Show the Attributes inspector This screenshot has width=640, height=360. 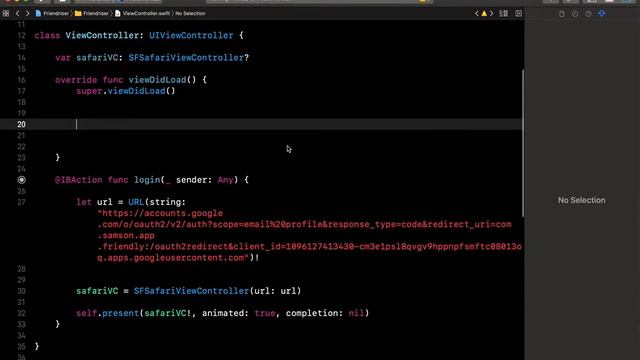pos(602,14)
